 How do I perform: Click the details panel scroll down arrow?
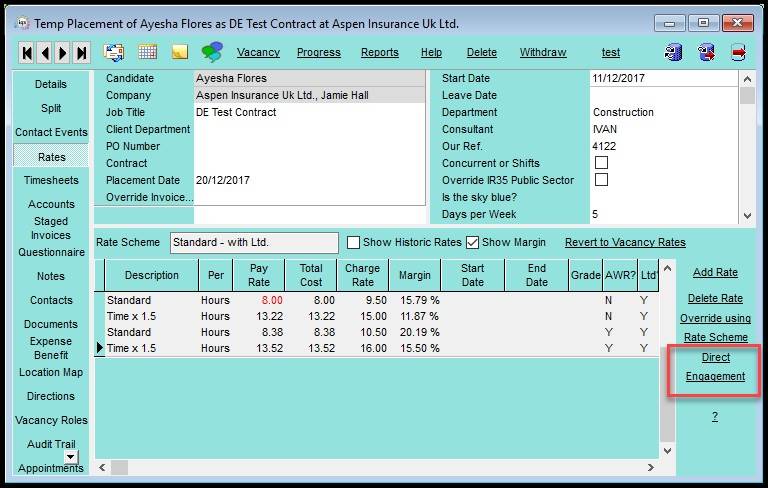click(x=747, y=215)
